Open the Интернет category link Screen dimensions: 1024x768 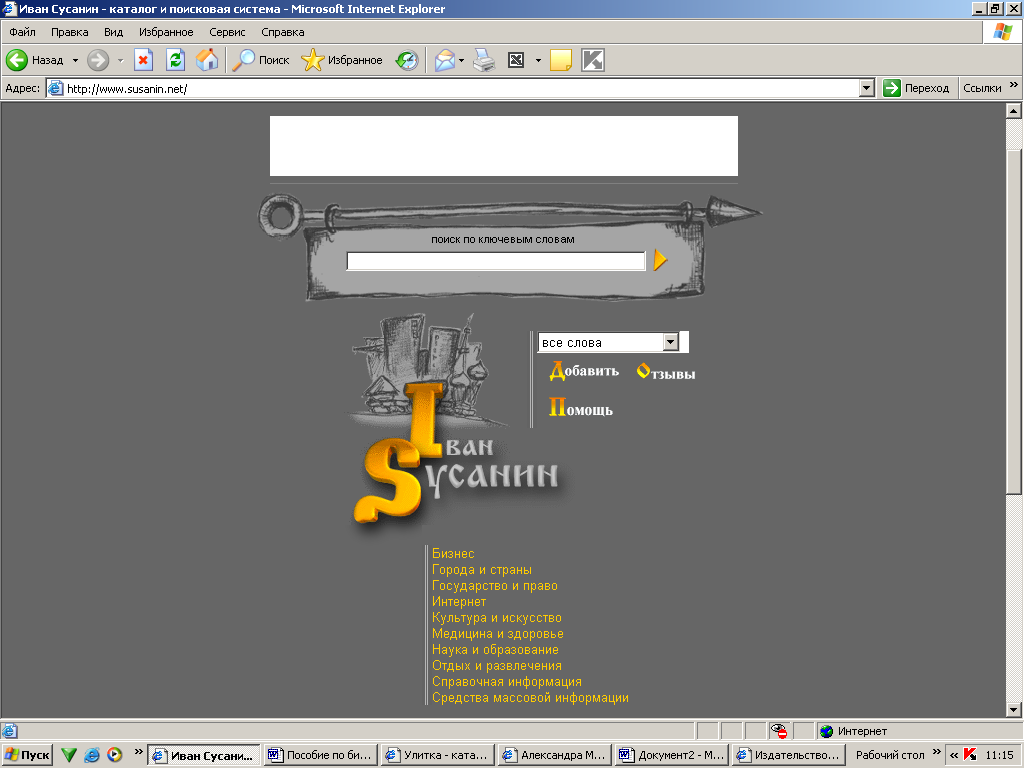click(x=459, y=601)
